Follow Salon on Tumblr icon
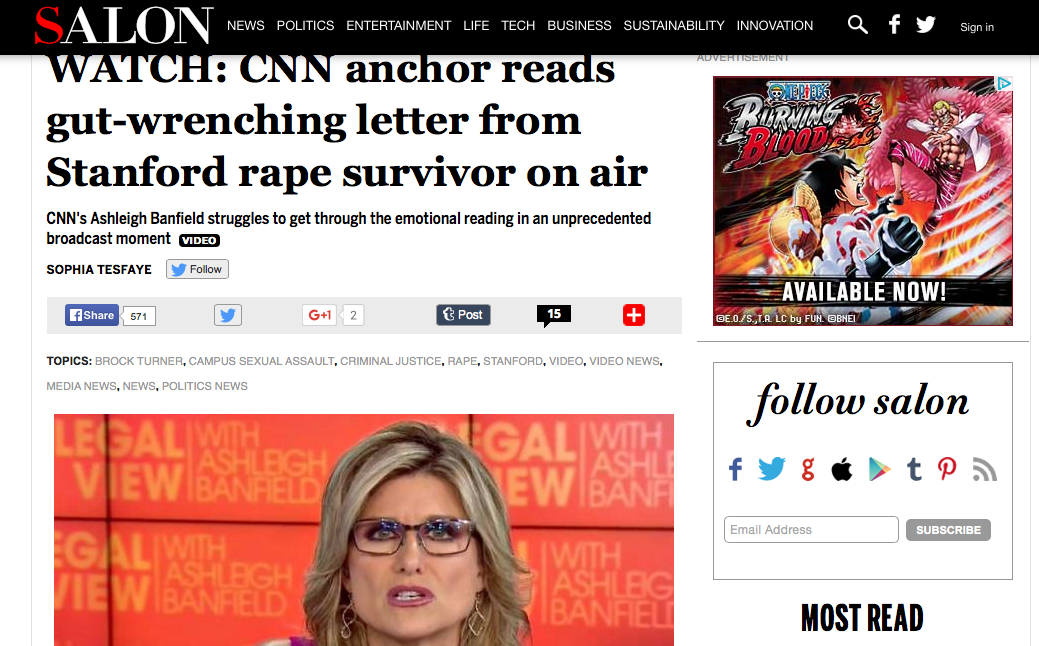 [914, 469]
